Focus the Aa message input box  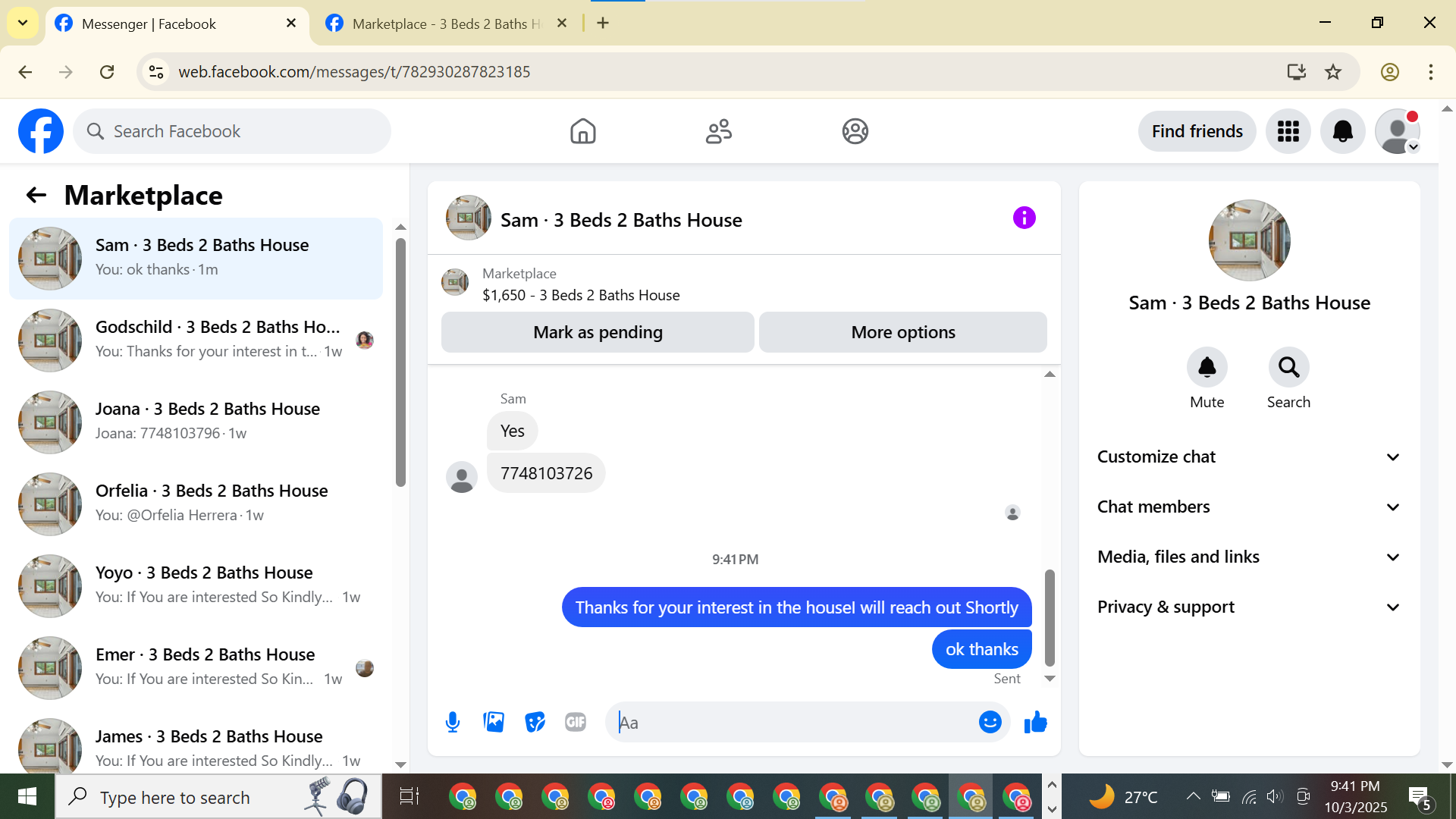click(x=792, y=723)
